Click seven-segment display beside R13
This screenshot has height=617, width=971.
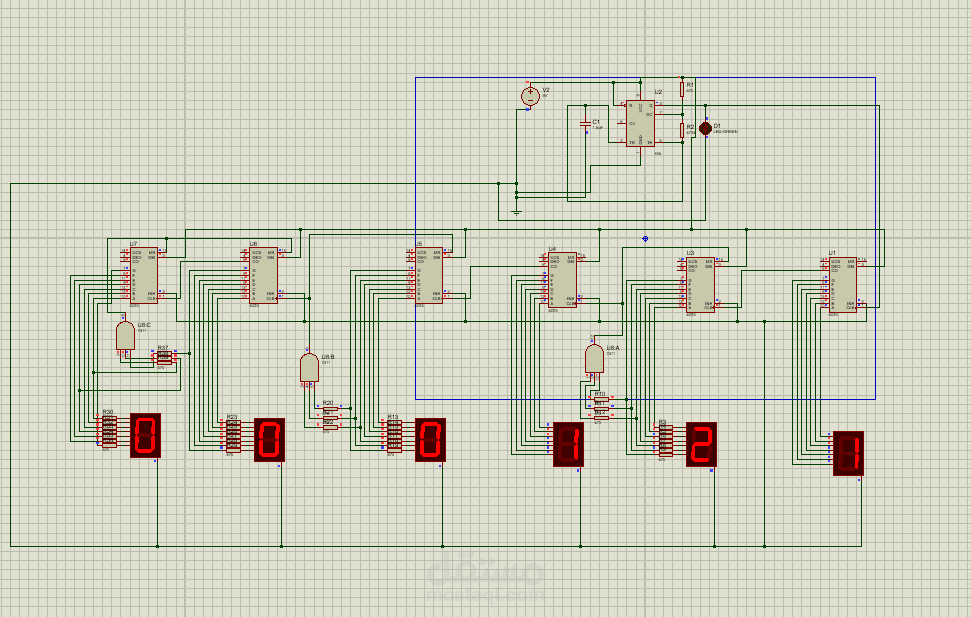[x=430, y=440]
